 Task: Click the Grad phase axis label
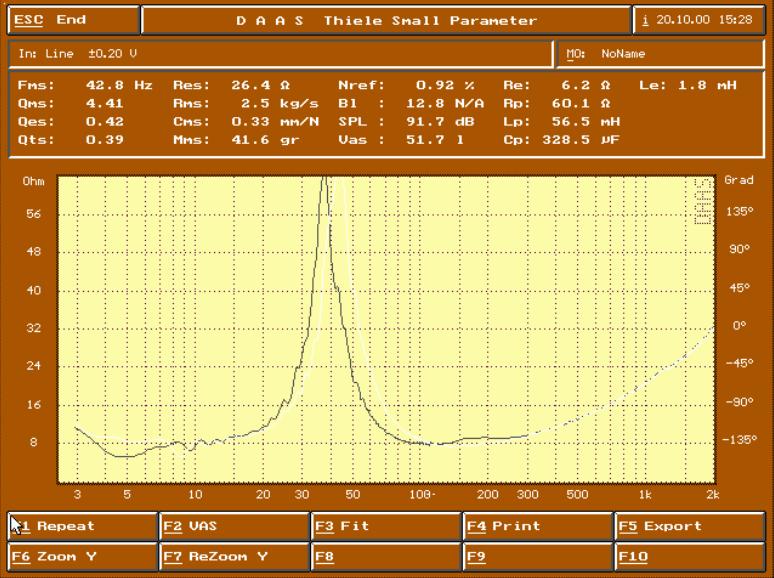pyautogui.click(x=738, y=181)
